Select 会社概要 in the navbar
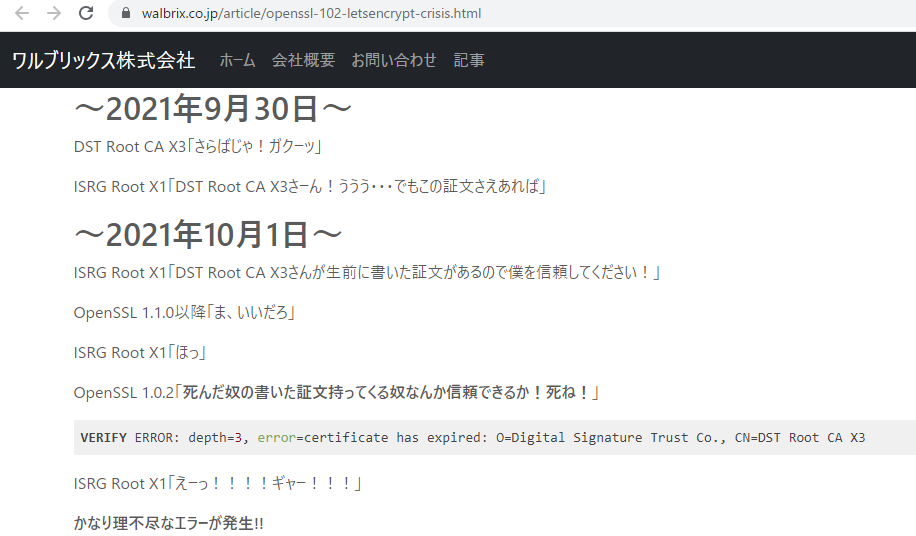This screenshot has width=916, height=536. 303,60
